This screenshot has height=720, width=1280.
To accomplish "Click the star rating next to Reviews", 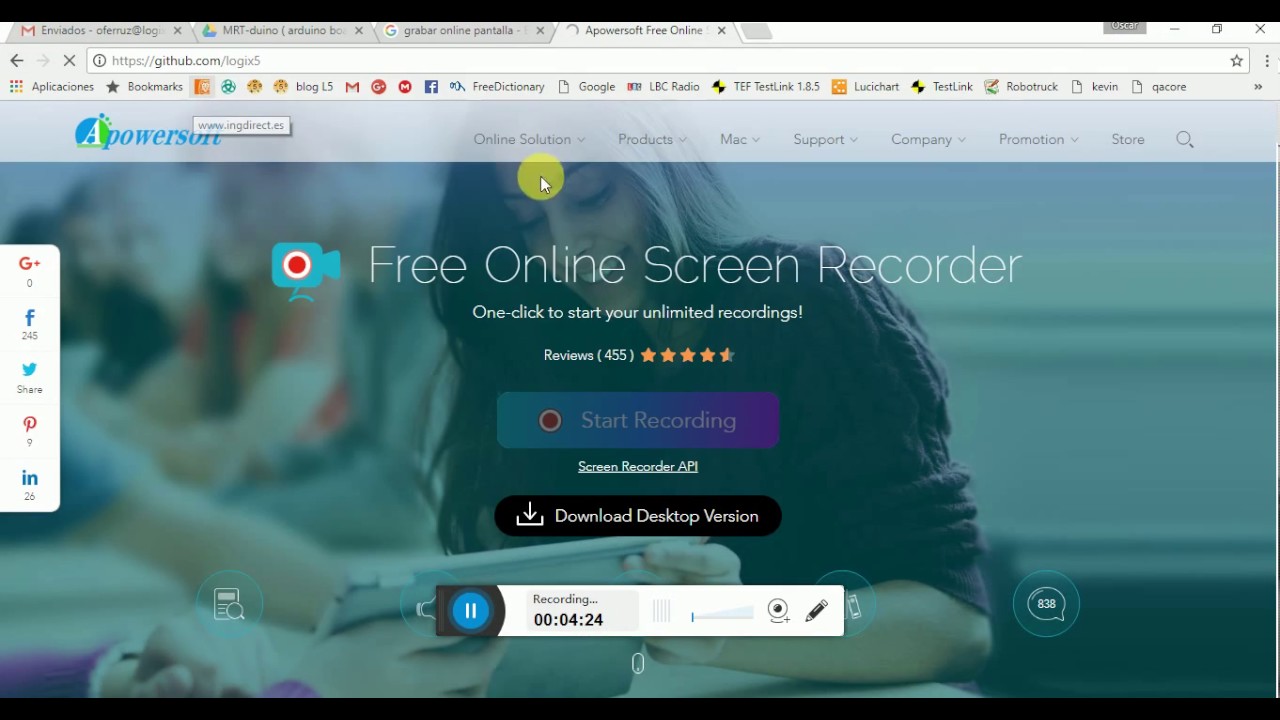I will (688, 355).
